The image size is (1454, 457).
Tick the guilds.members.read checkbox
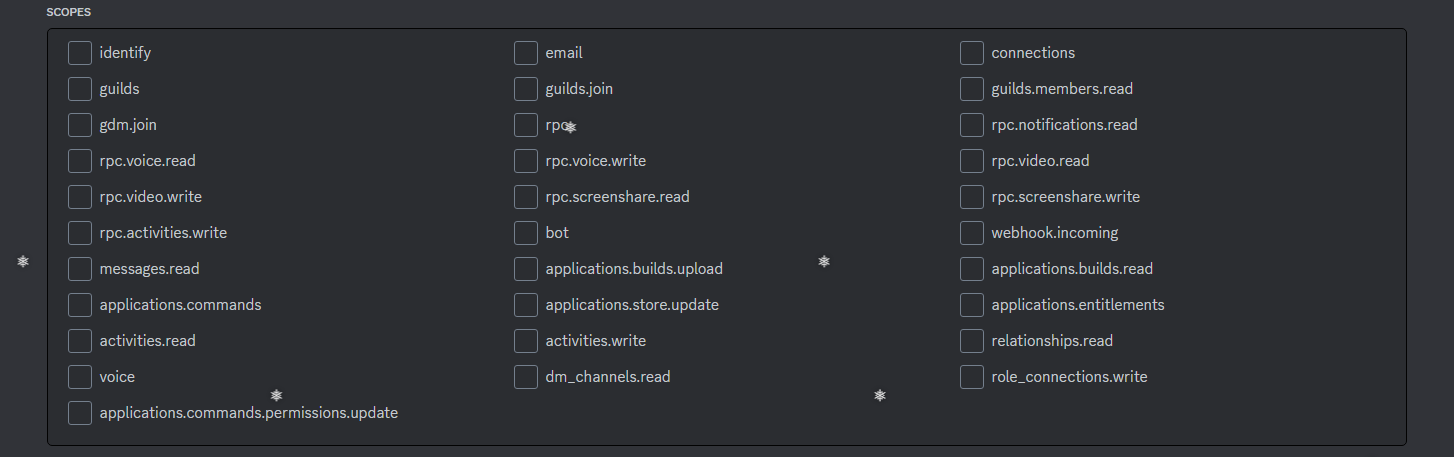point(972,89)
